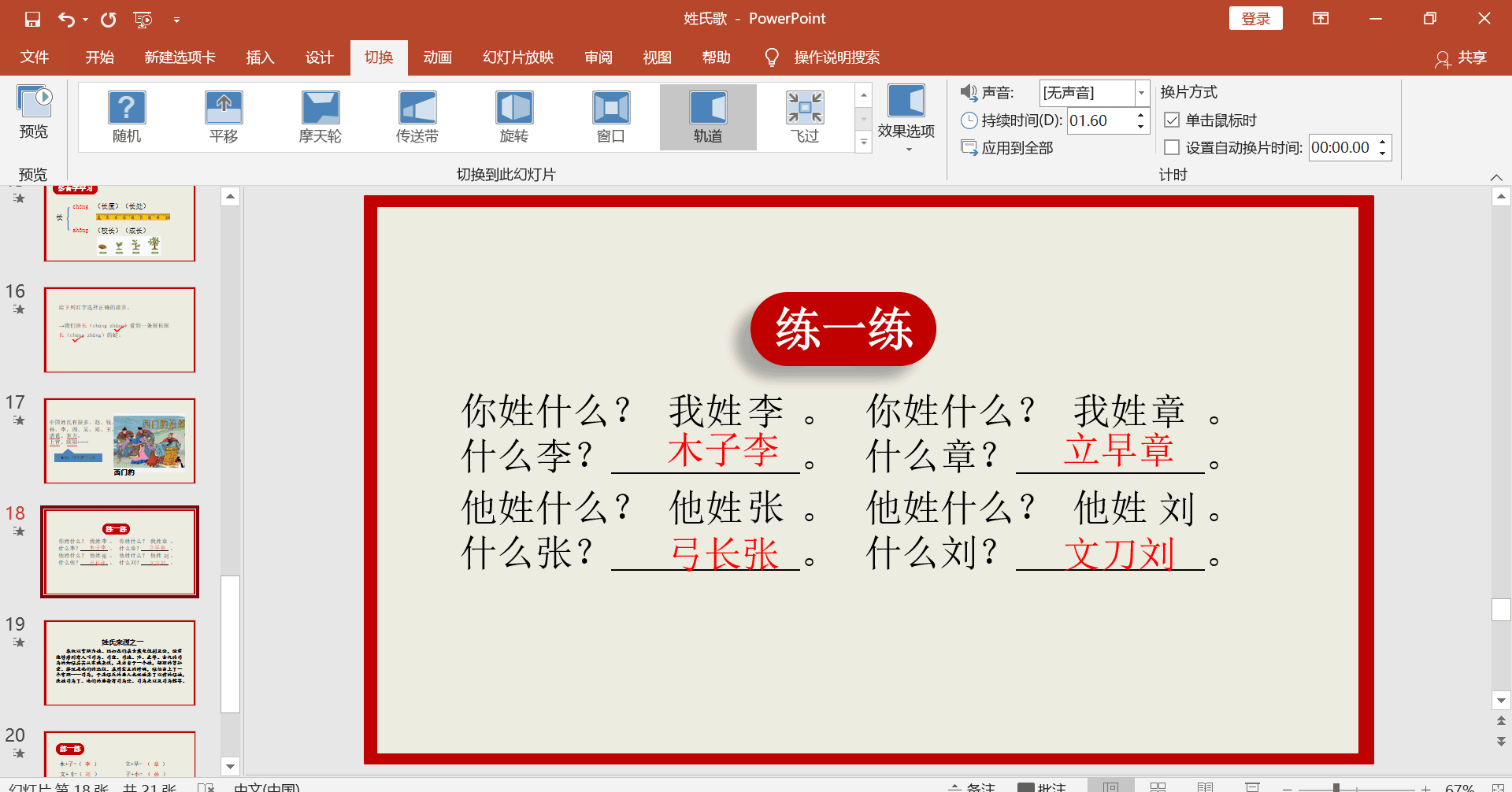Click the red answer text 立早章

(x=1118, y=450)
